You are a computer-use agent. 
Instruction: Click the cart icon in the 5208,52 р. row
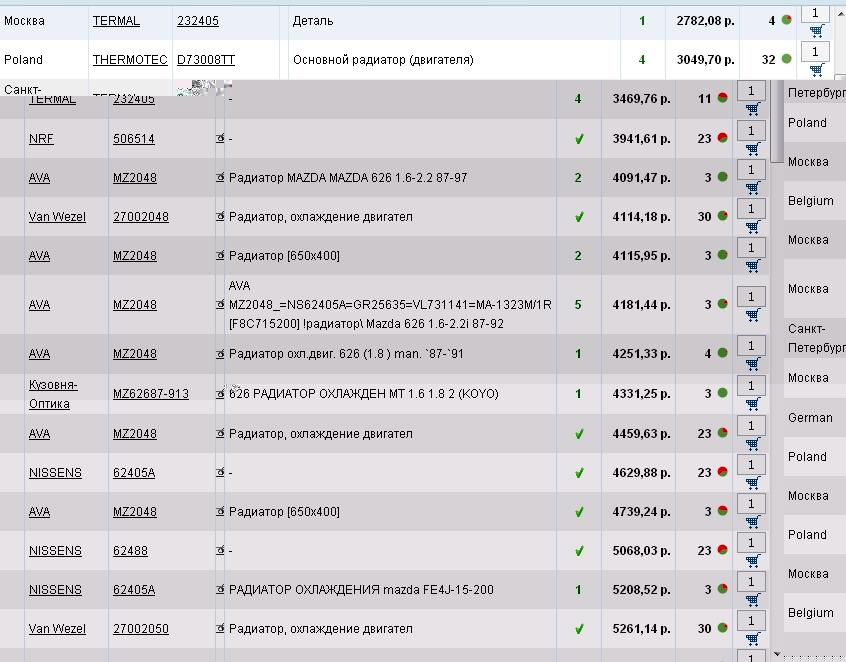click(753, 599)
